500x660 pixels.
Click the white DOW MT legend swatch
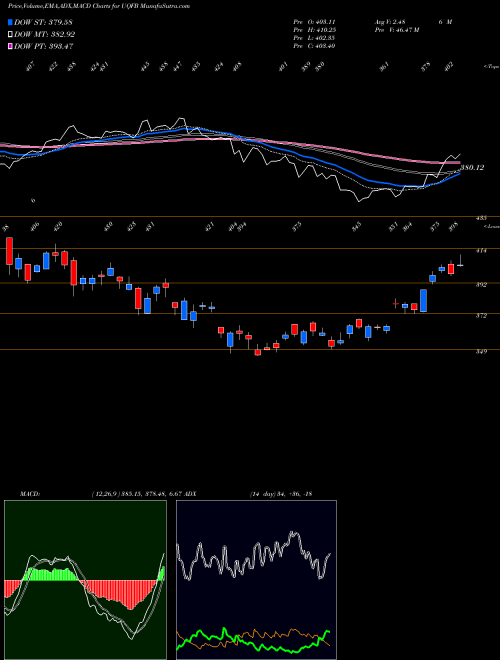[x=11, y=34]
